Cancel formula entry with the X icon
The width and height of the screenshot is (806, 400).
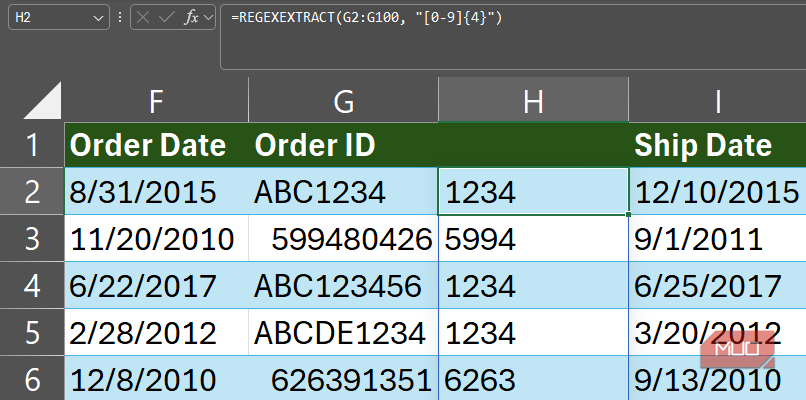point(143,18)
